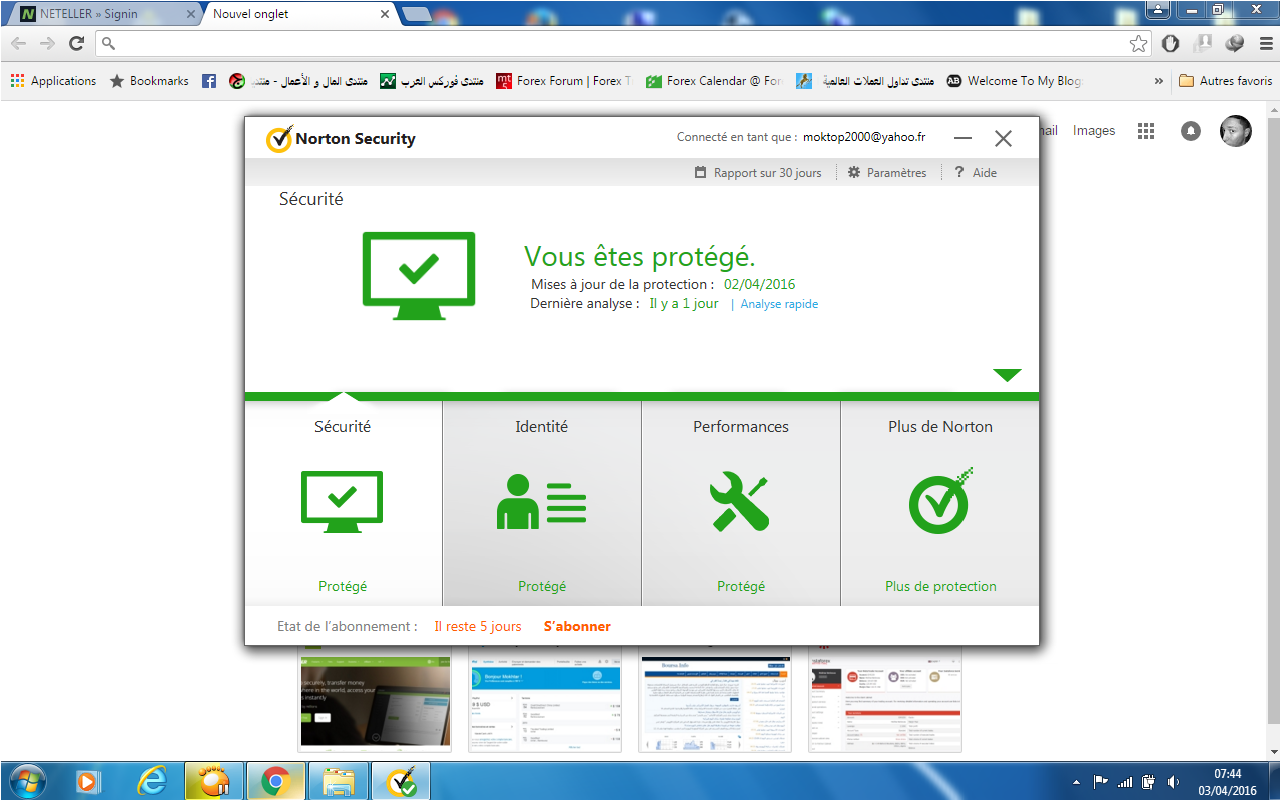The width and height of the screenshot is (1280, 800).
Task: Open the Windows Start menu
Action: (26, 781)
